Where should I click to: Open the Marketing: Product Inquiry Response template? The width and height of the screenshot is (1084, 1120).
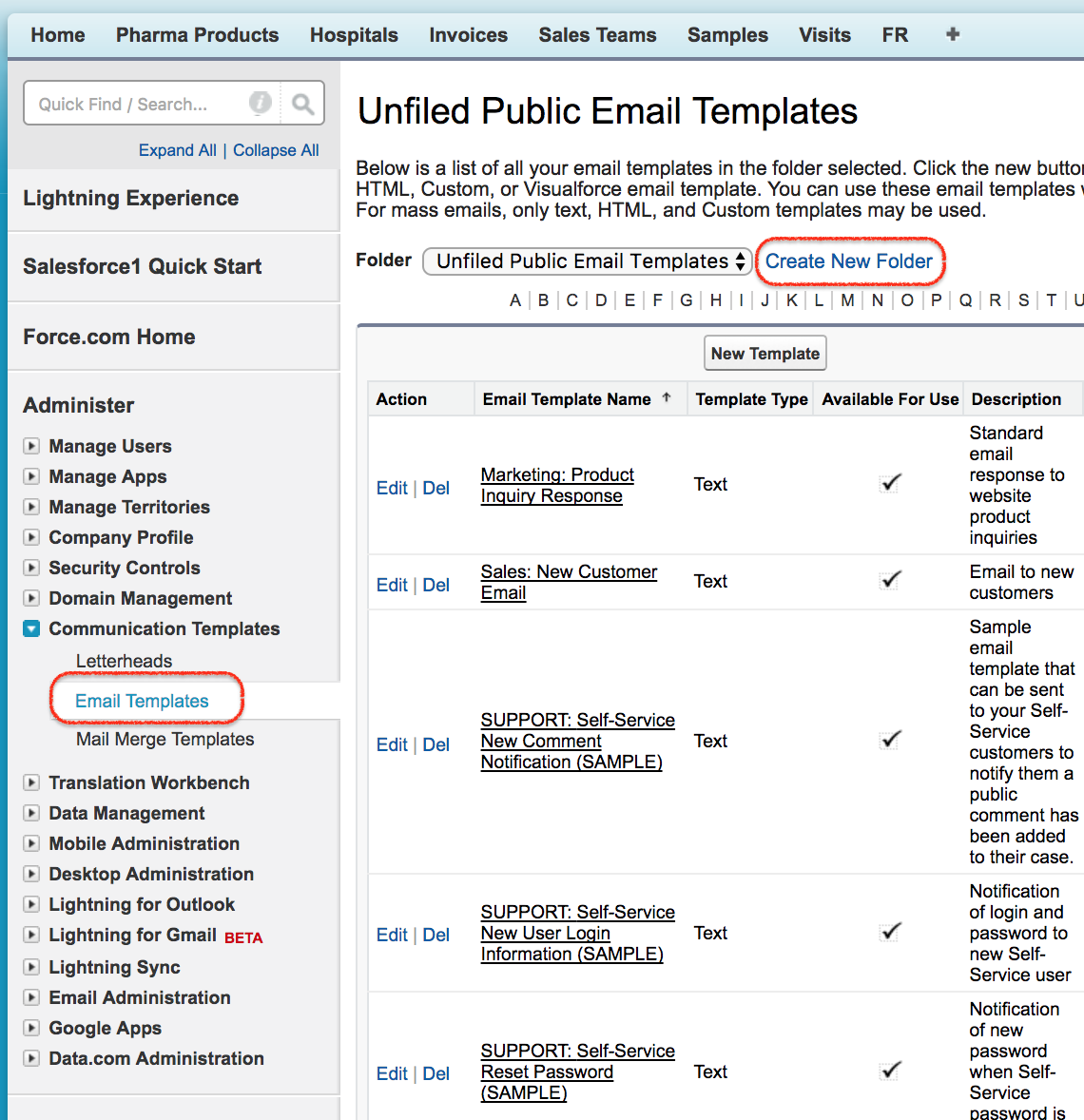point(557,485)
